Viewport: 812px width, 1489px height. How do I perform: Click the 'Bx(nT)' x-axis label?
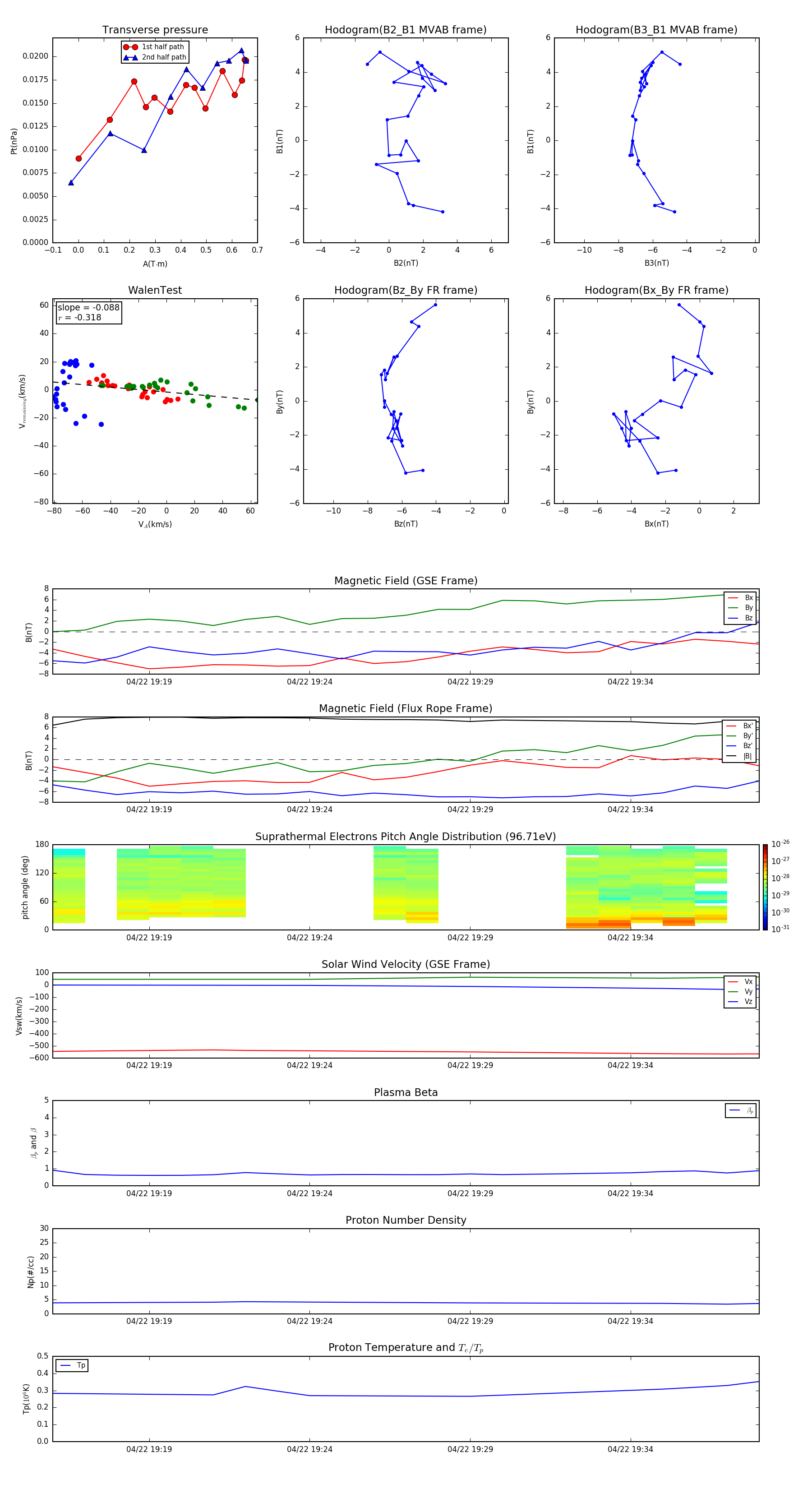click(x=656, y=524)
